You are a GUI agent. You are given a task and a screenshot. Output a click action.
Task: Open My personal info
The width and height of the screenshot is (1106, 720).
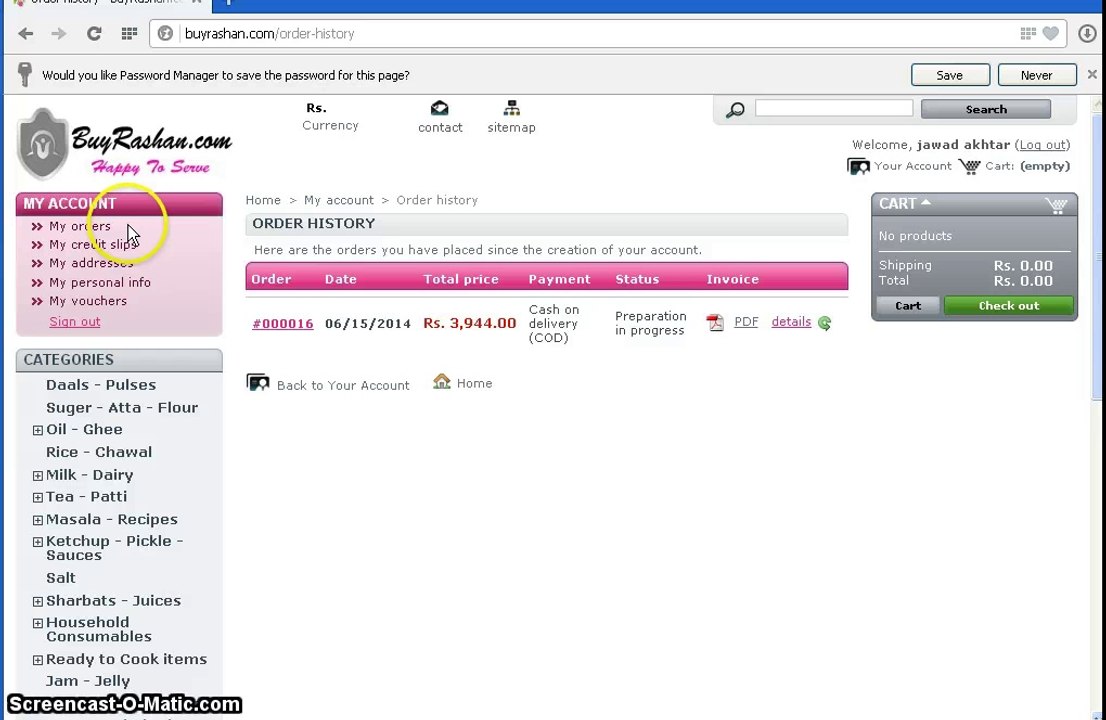coord(99,282)
